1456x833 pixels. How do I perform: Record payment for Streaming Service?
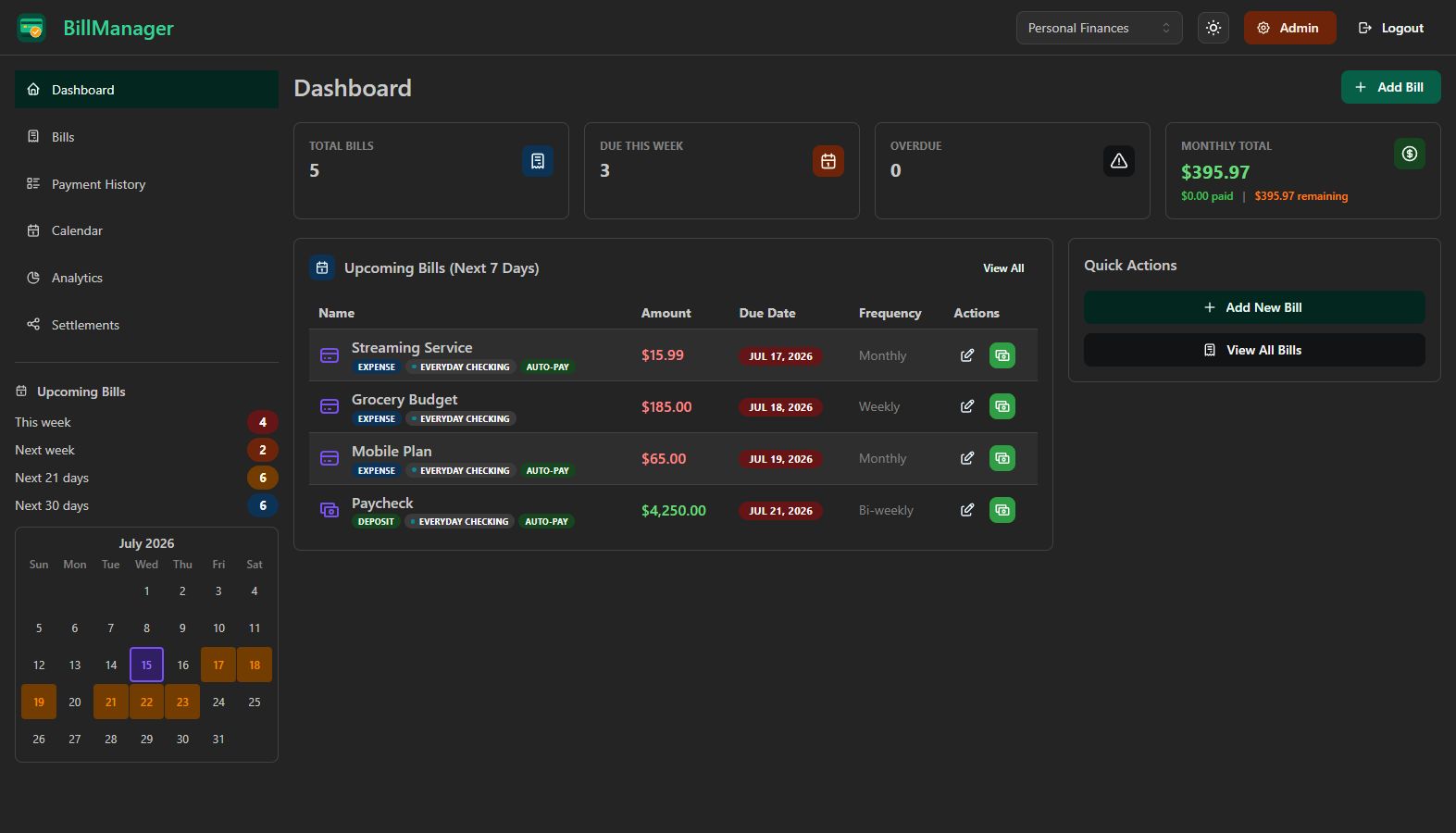coord(1002,355)
